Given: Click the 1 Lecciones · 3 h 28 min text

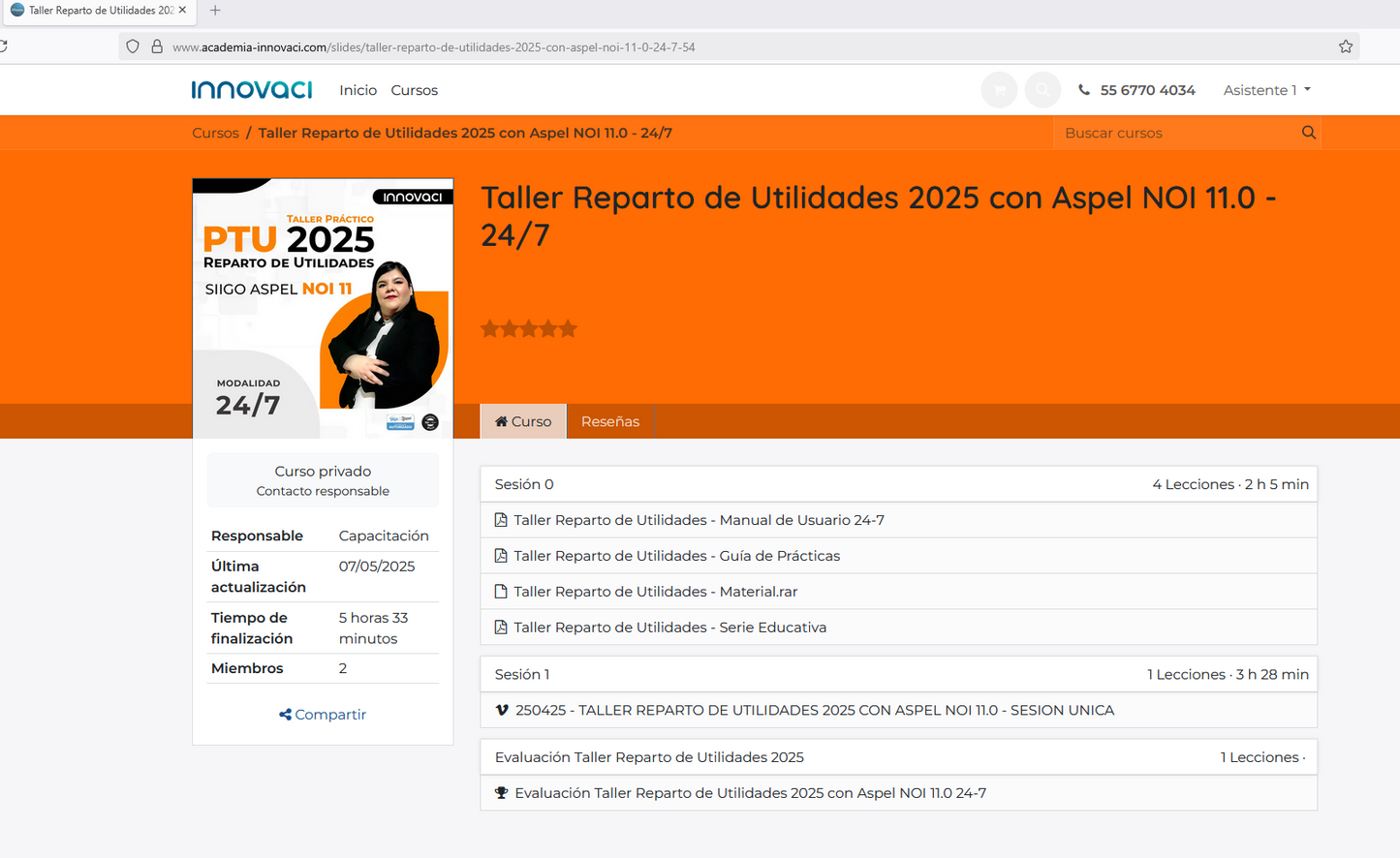Looking at the screenshot, I should pyautogui.click(x=1228, y=674).
